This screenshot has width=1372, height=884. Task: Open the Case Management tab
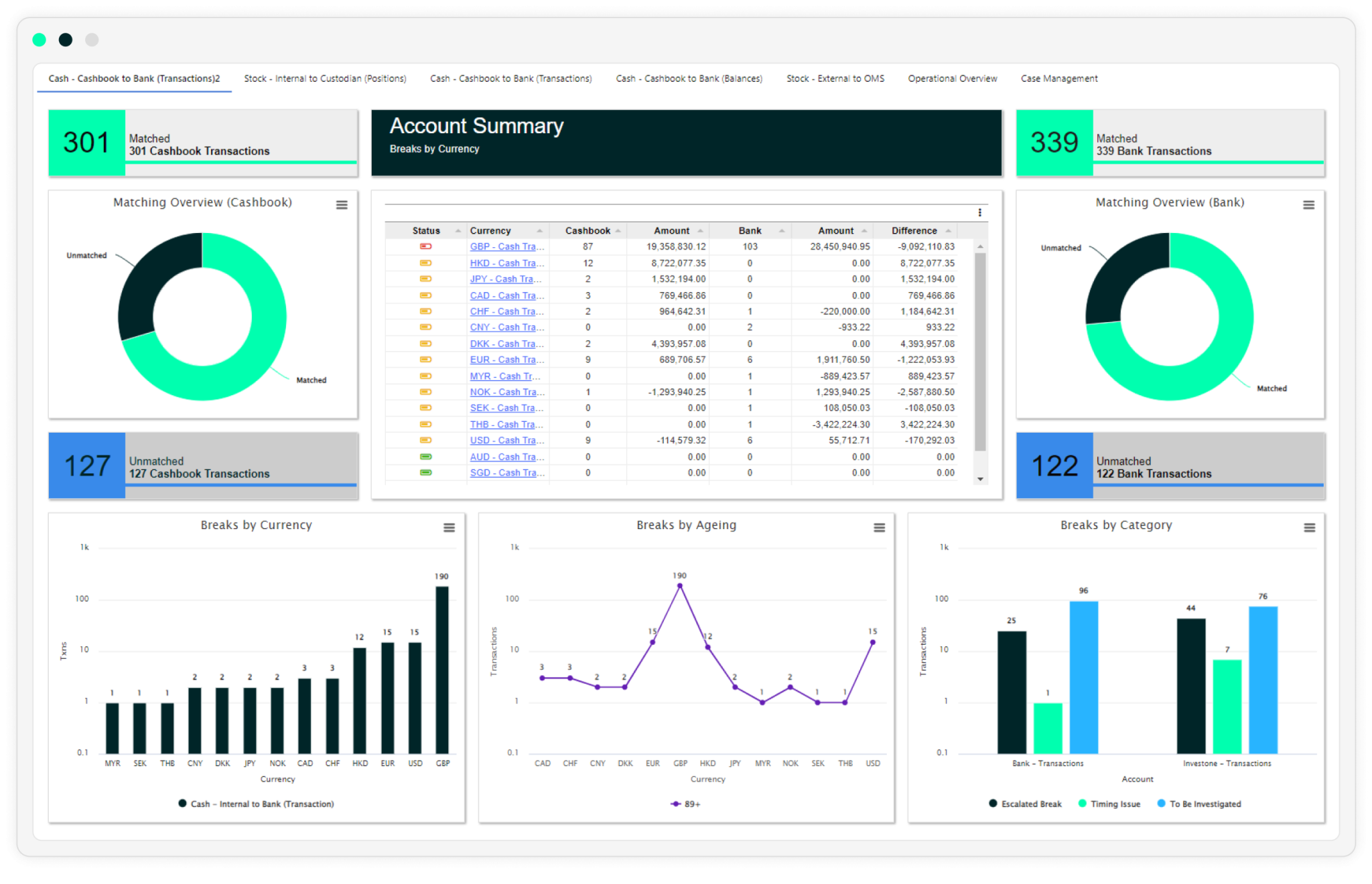1058,78
